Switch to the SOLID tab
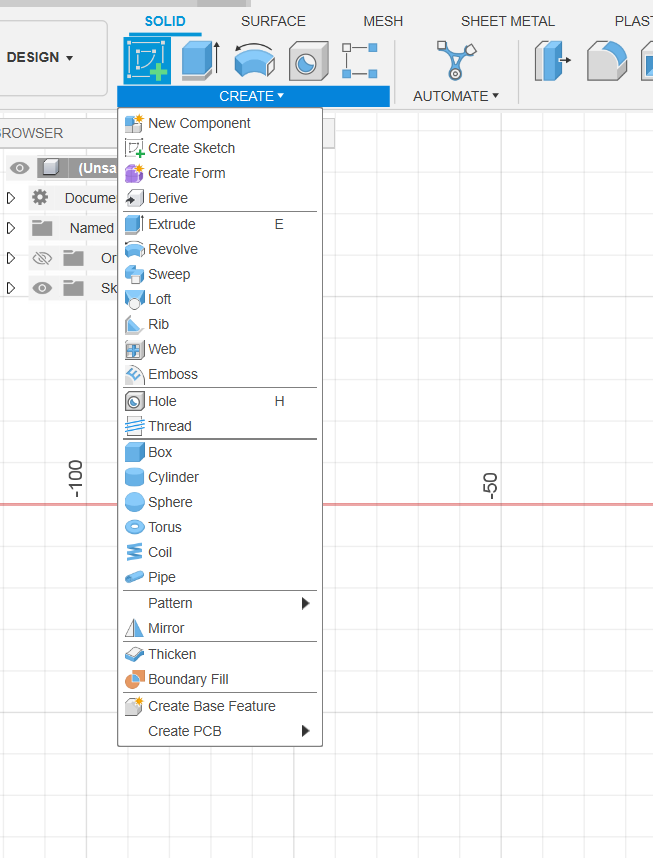The height and width of the screenshot is (858, 653). pos(165,21)
